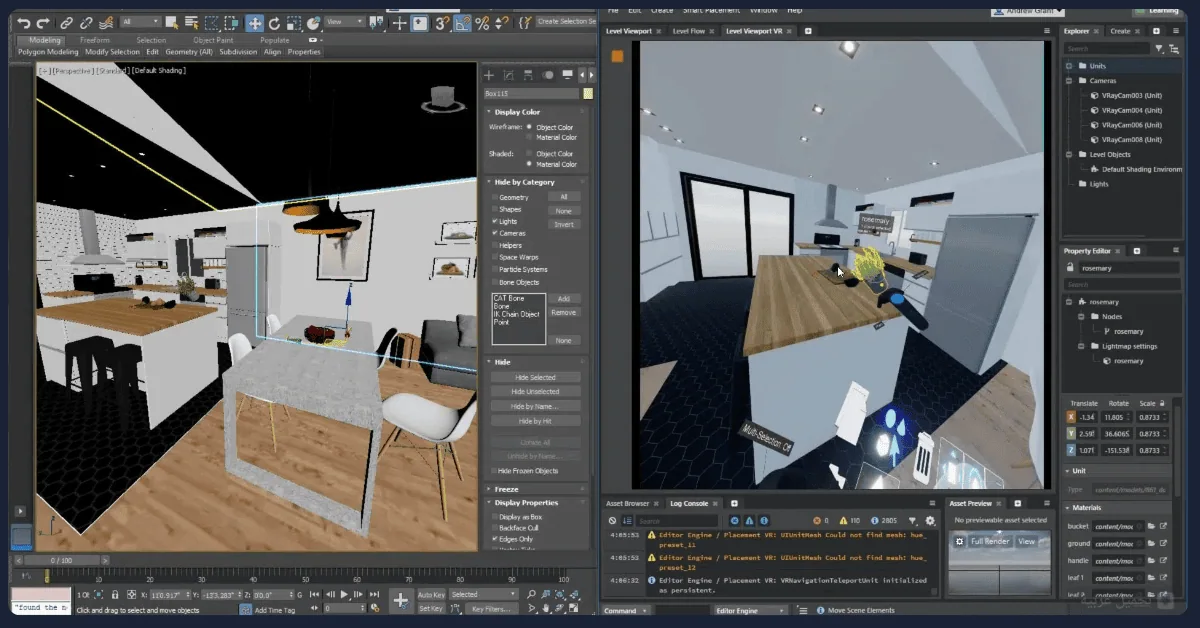Viewport: 1200px width, 628px height.
Task: Click the Auto Key button
Action: coord(431,594)
